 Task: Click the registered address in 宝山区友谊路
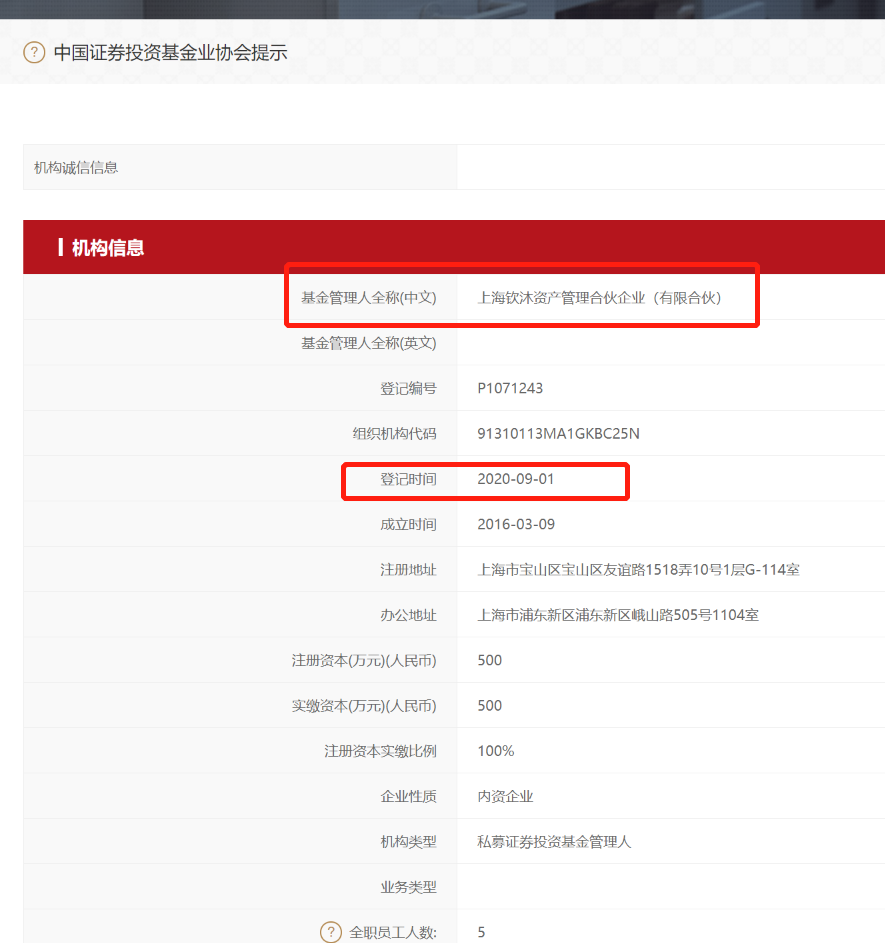pyautogui.click(x=638, y=570)
